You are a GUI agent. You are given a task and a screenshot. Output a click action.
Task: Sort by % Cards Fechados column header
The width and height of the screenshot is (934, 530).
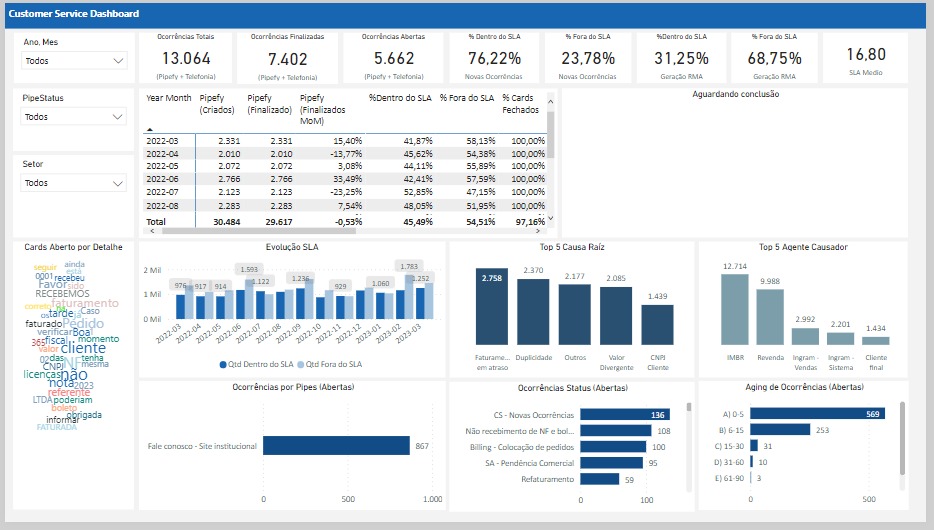click(x=520, y=104)
